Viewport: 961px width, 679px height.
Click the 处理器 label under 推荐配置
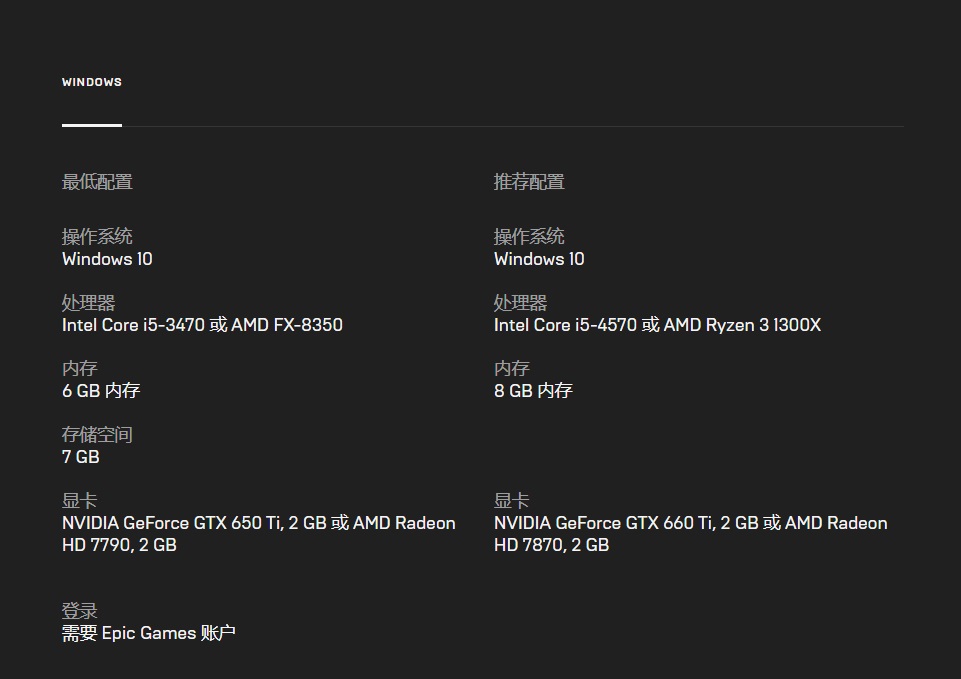[x=520, y=303]
